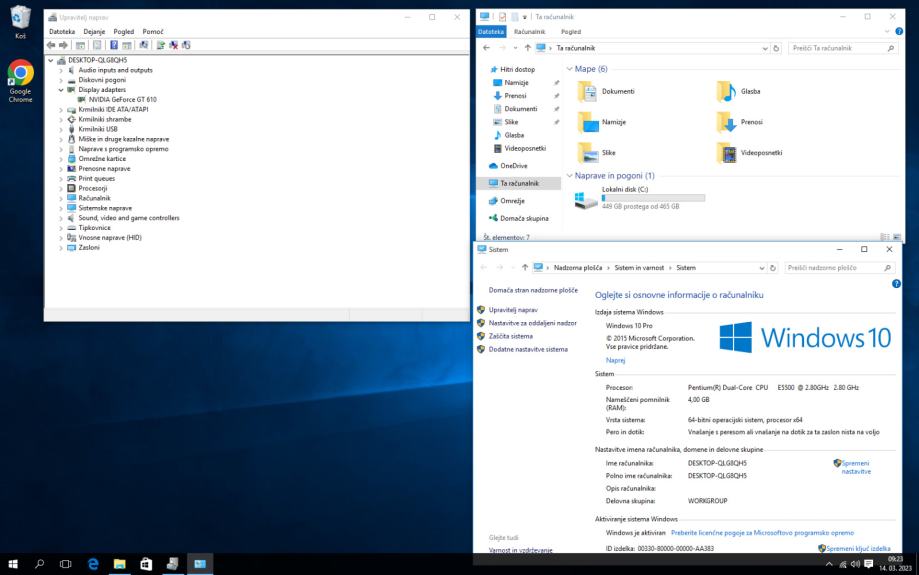Click Upravitelj naprav link in Sistem window

tap(513, 310)
